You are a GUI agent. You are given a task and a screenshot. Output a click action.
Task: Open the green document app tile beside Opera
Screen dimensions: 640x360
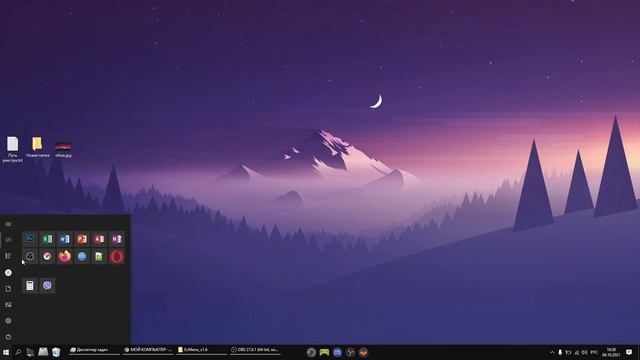(x=99, y=256)
